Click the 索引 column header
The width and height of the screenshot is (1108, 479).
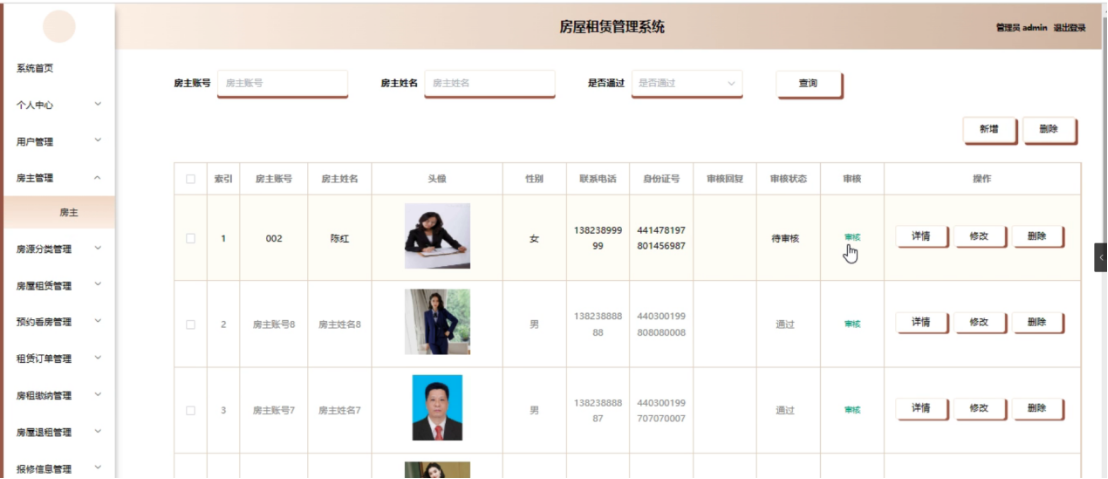click(x=223, y=179)
